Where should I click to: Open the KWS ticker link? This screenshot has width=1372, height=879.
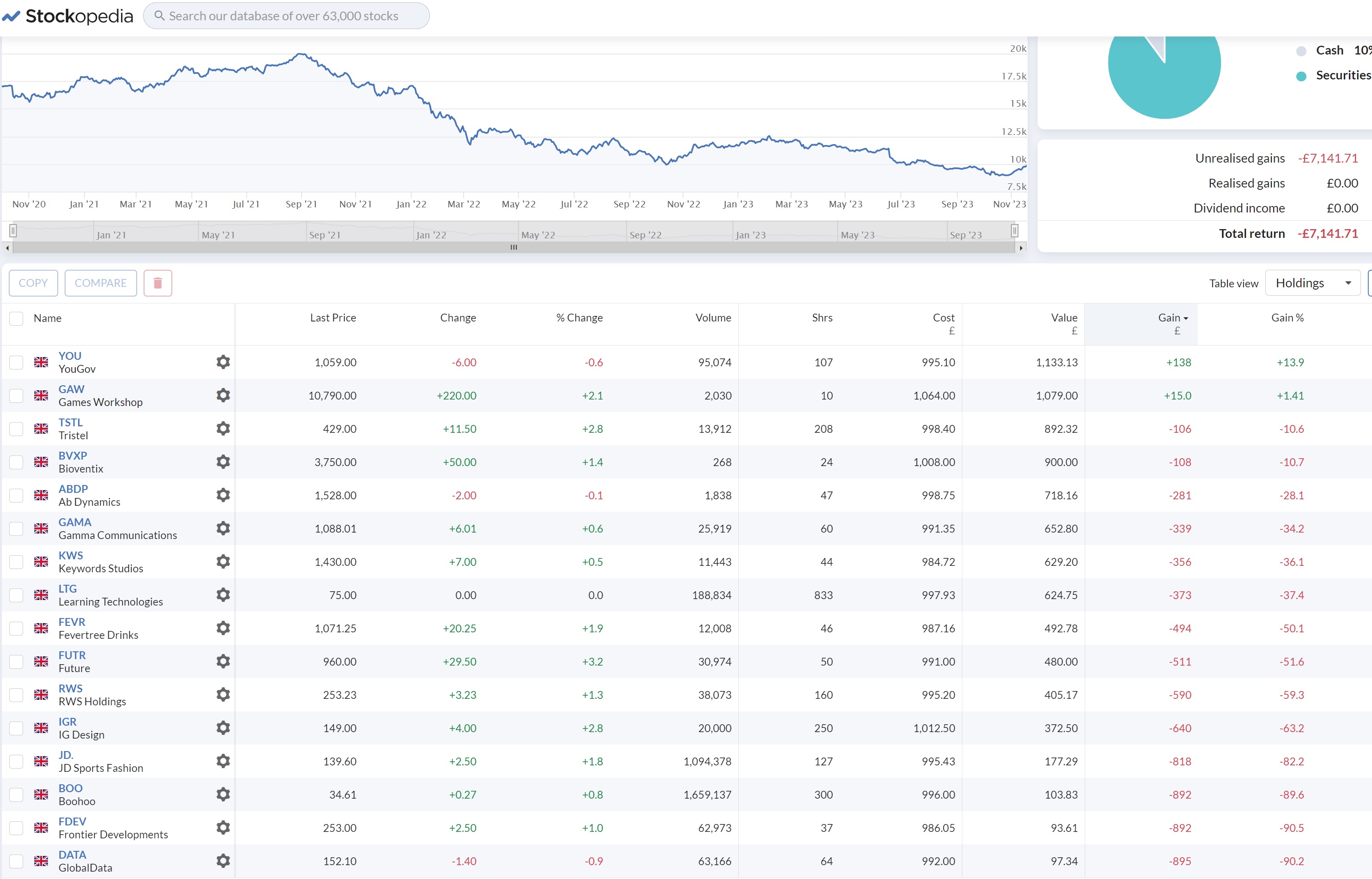[x=71, y=555]
